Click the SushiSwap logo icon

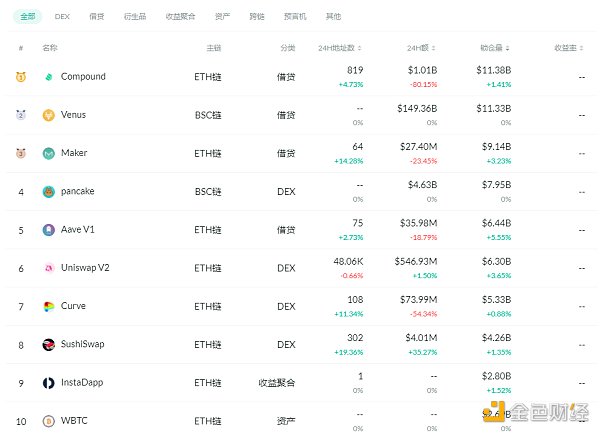pos(49,345)
